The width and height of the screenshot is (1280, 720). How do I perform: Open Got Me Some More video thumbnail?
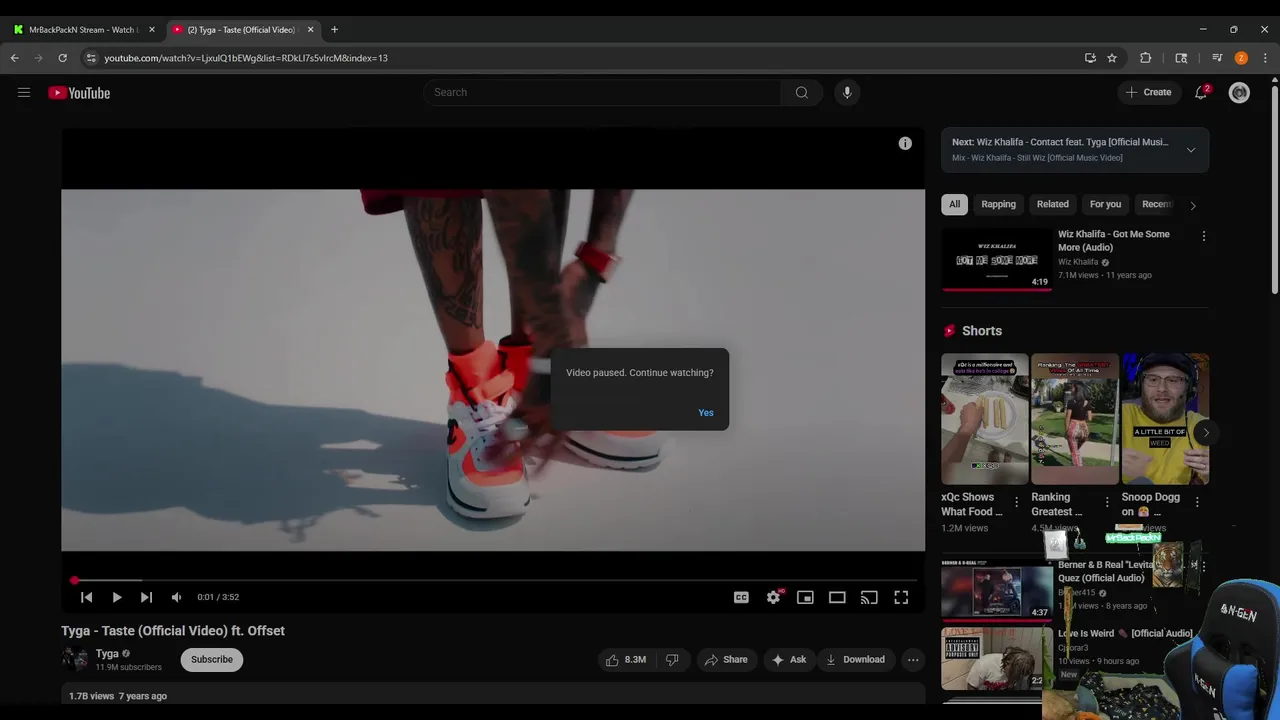(997, 260)
